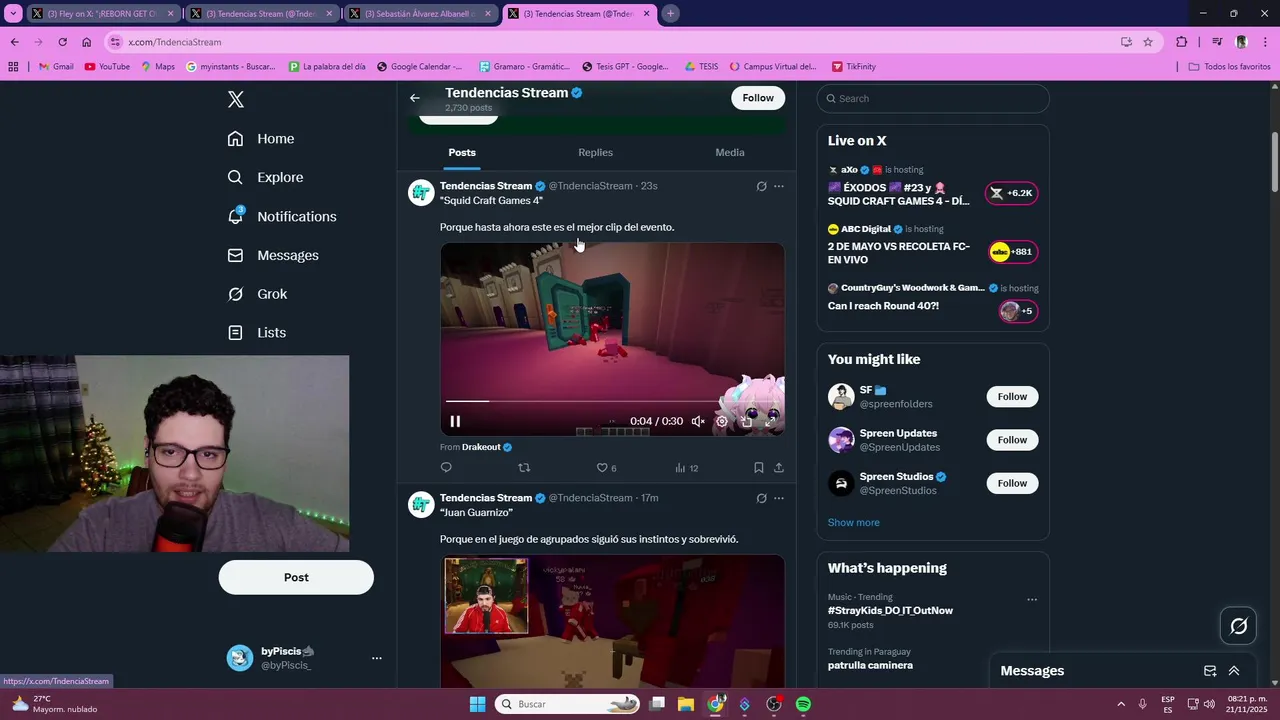The image size is (1280, 720).
Task: Click Chrome home button
Action: point(87,42)
